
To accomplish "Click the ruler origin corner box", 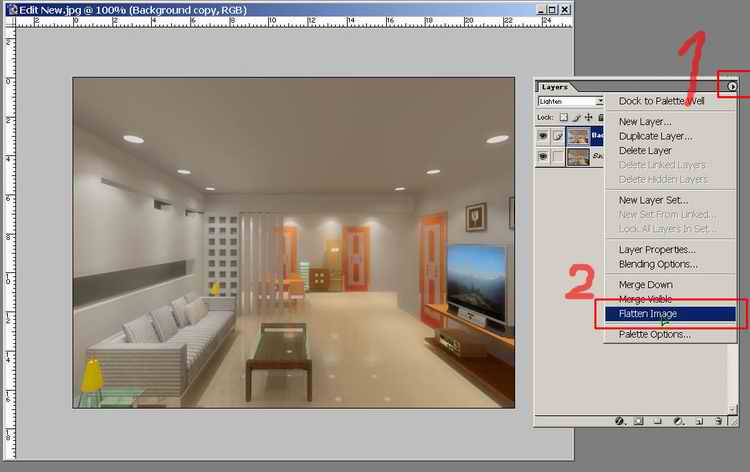I will [10, 22].
